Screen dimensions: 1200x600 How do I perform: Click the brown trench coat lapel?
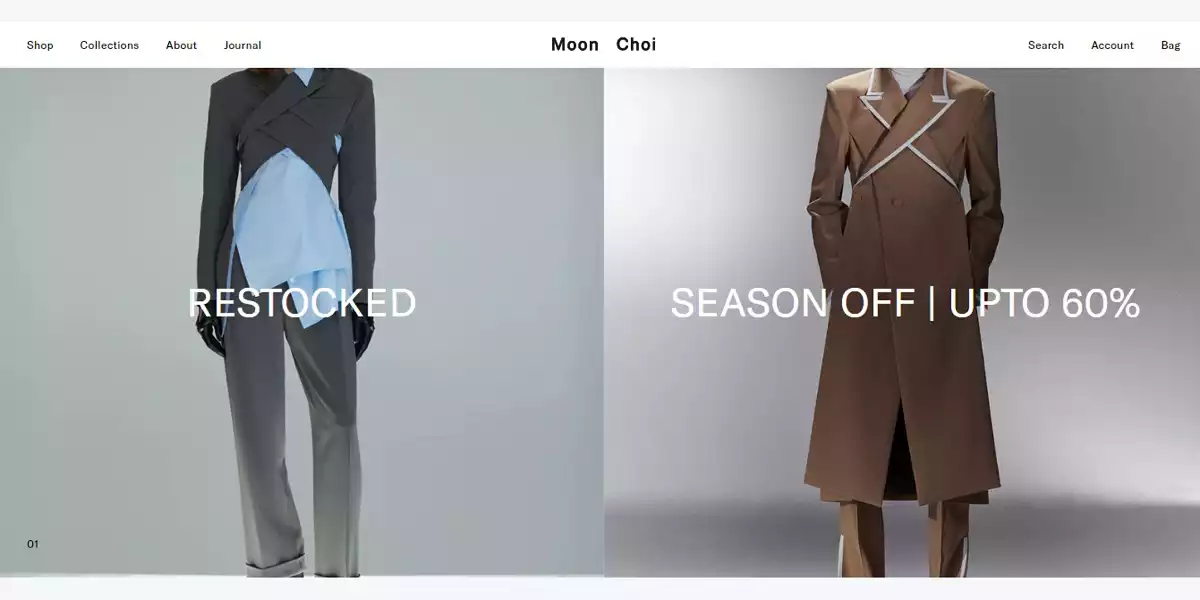tap(925, 110)
